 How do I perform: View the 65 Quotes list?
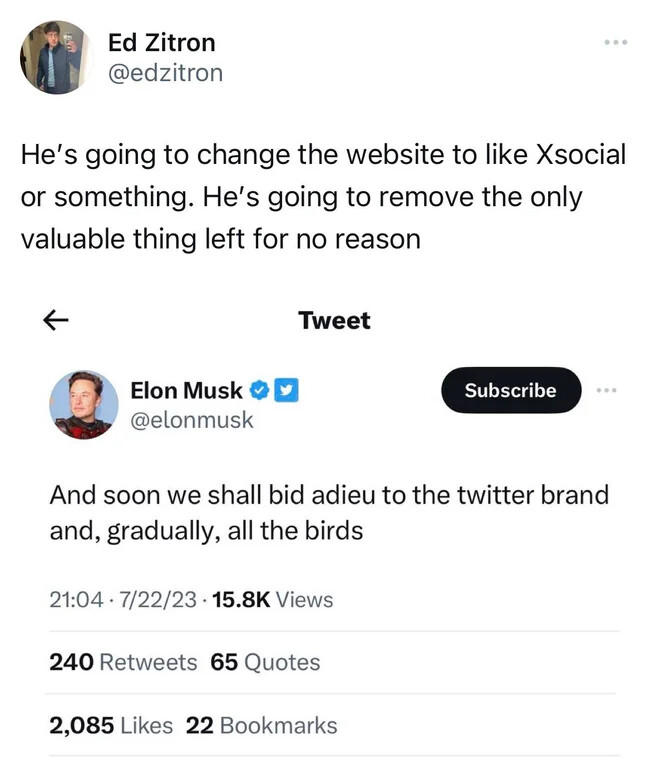pos(265,662)
